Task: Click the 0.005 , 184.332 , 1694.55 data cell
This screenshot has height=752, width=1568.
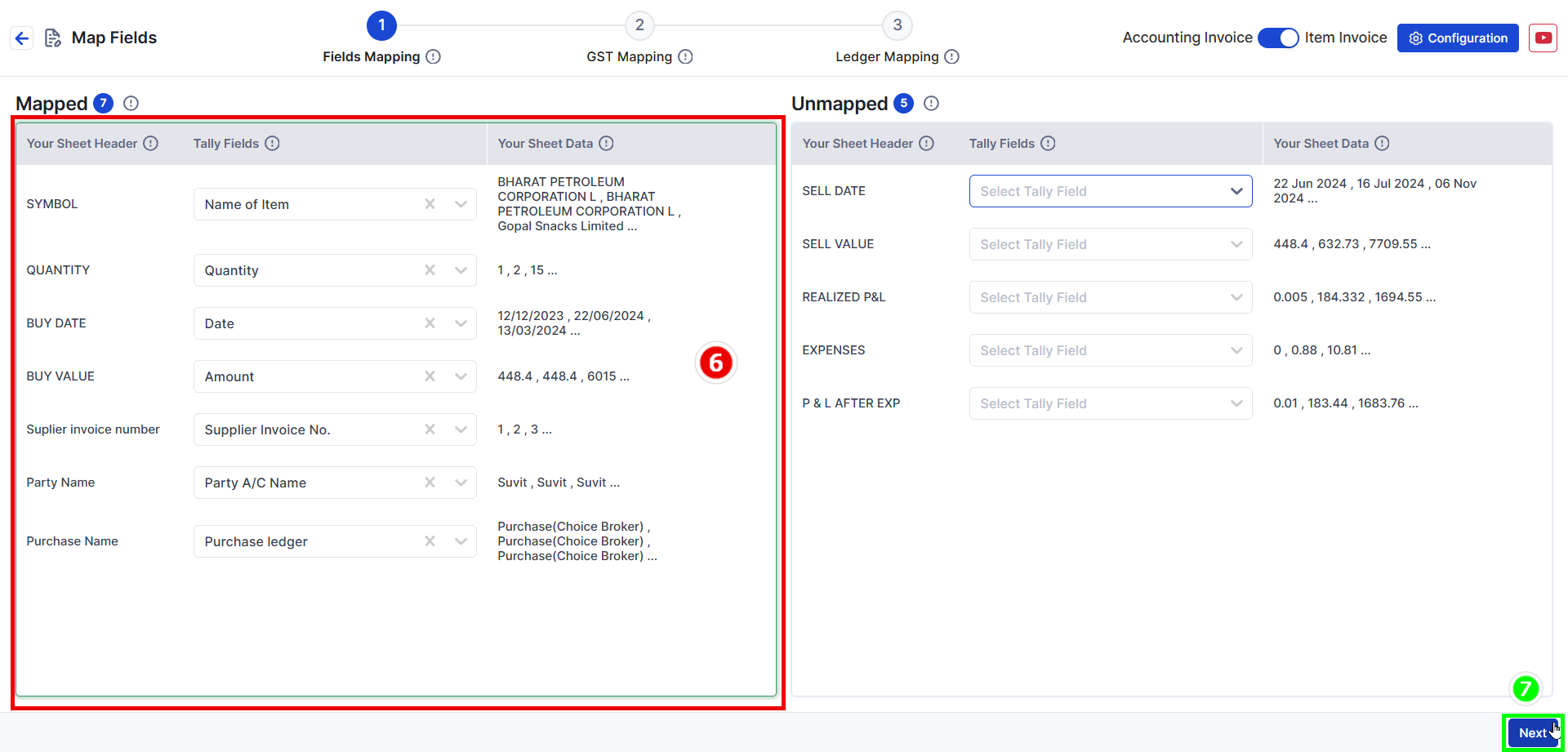Action: point(1354,297)
